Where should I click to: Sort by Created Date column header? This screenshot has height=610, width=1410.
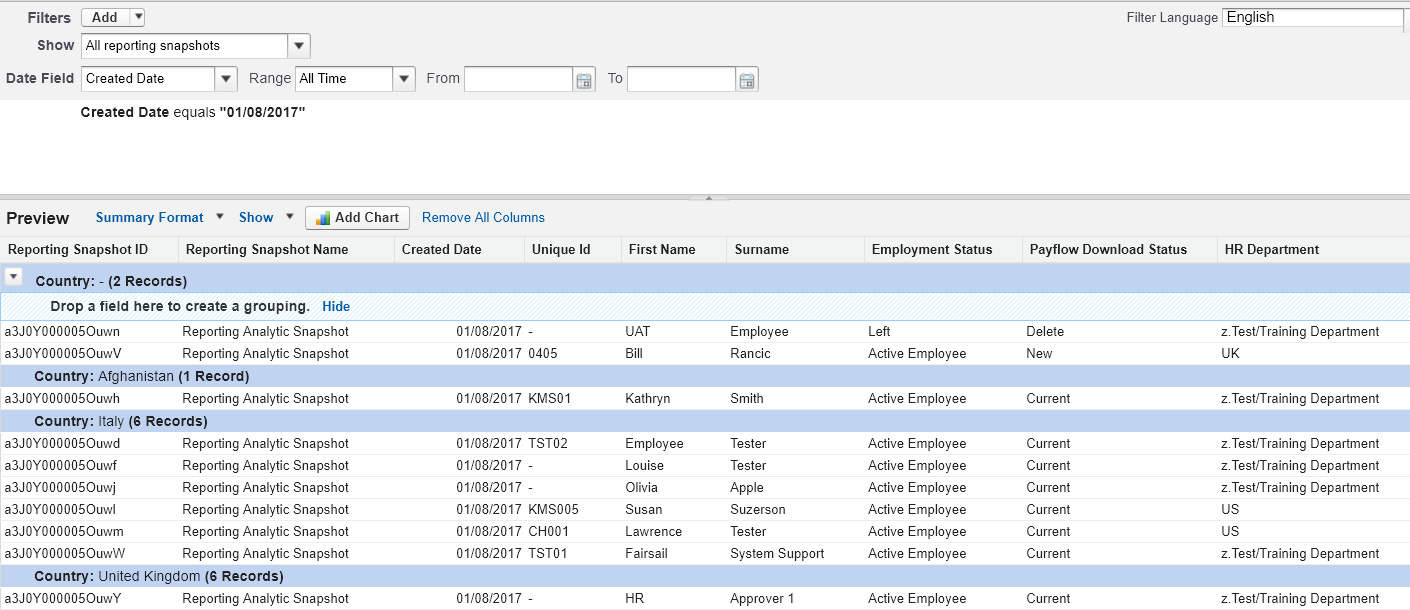coord(441,250)
